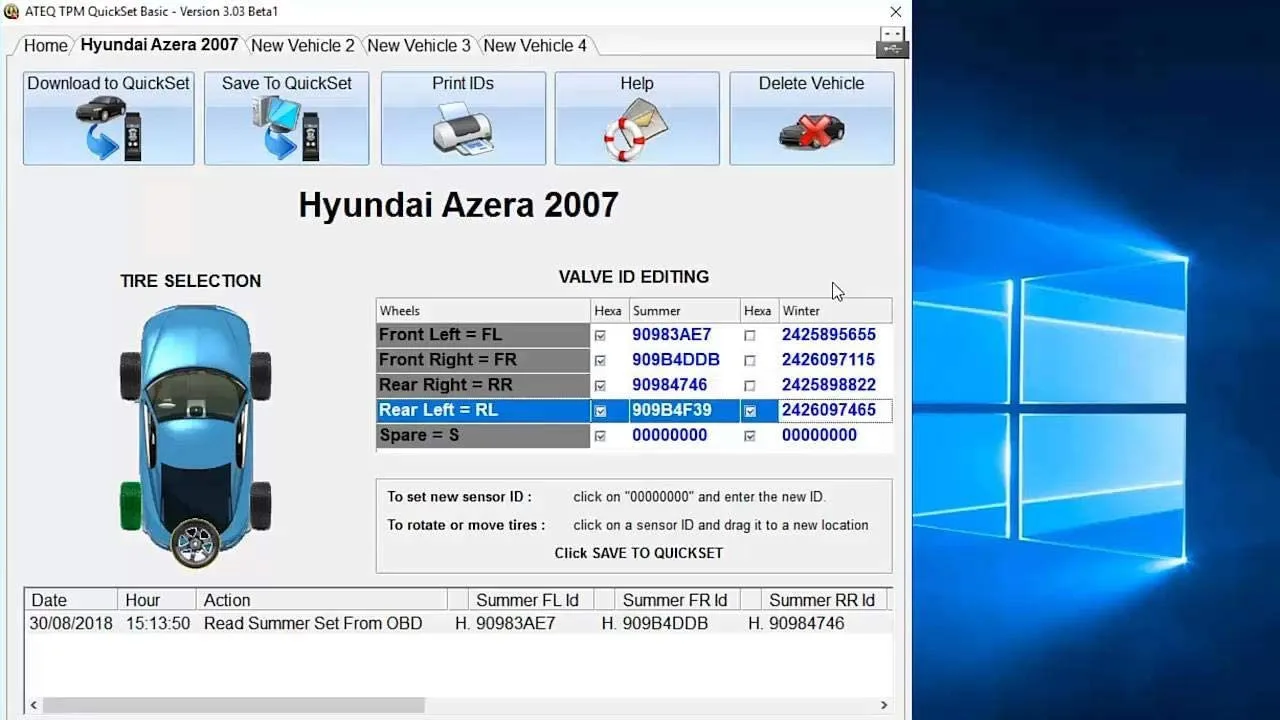Viewport: 1280px width, 720px height.
Task: Click the Download to QuickSet icon
Action: click(x=108, y=129)
